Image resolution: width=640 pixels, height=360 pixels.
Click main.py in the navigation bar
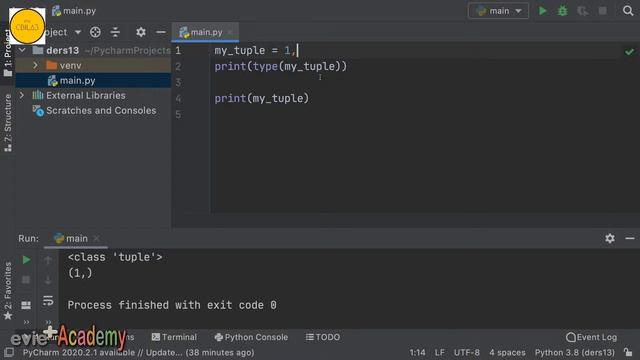74,11
